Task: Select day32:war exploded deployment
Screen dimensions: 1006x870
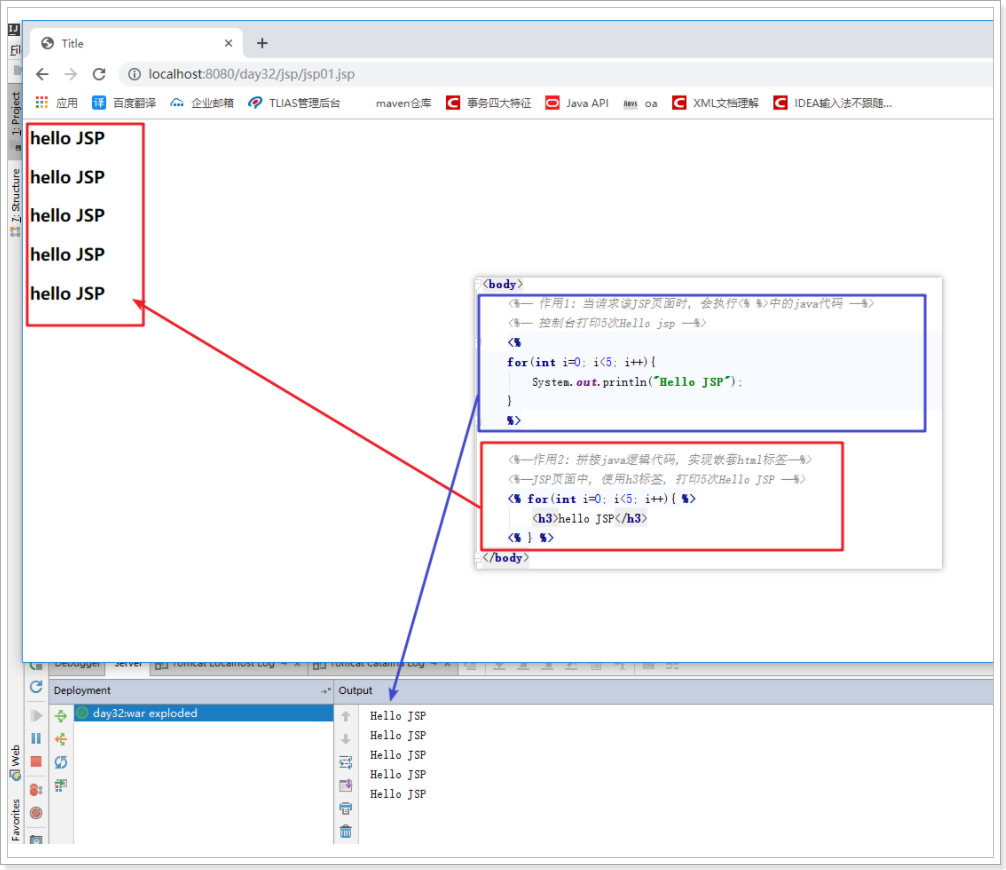Action: click(x=203, y=713)
